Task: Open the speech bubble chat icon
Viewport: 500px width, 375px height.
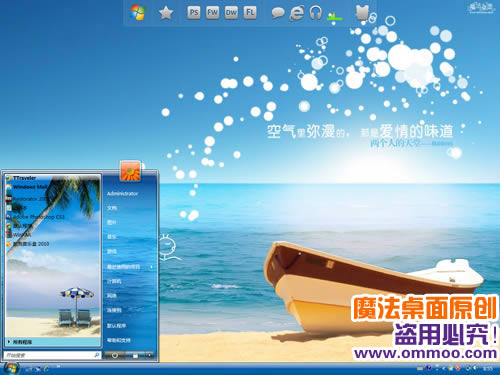Action: [278, 13]
